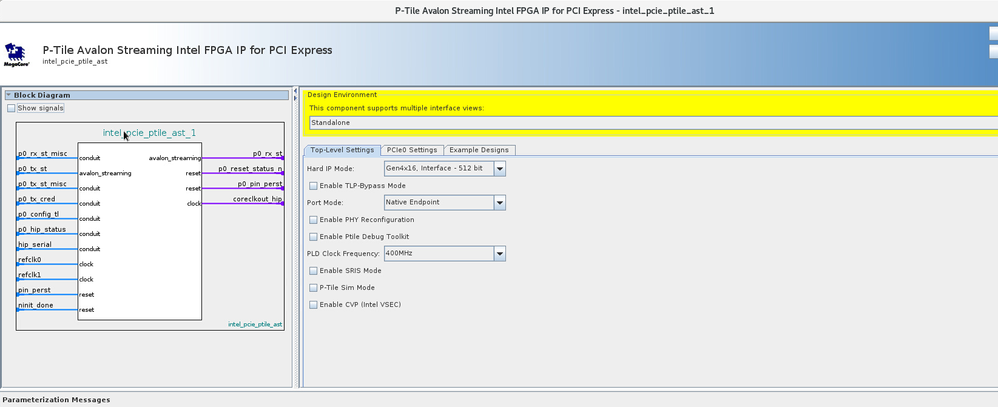998x407 pixels.
Task: Click the p0_tx_st signal label
Action: [32, 169]
